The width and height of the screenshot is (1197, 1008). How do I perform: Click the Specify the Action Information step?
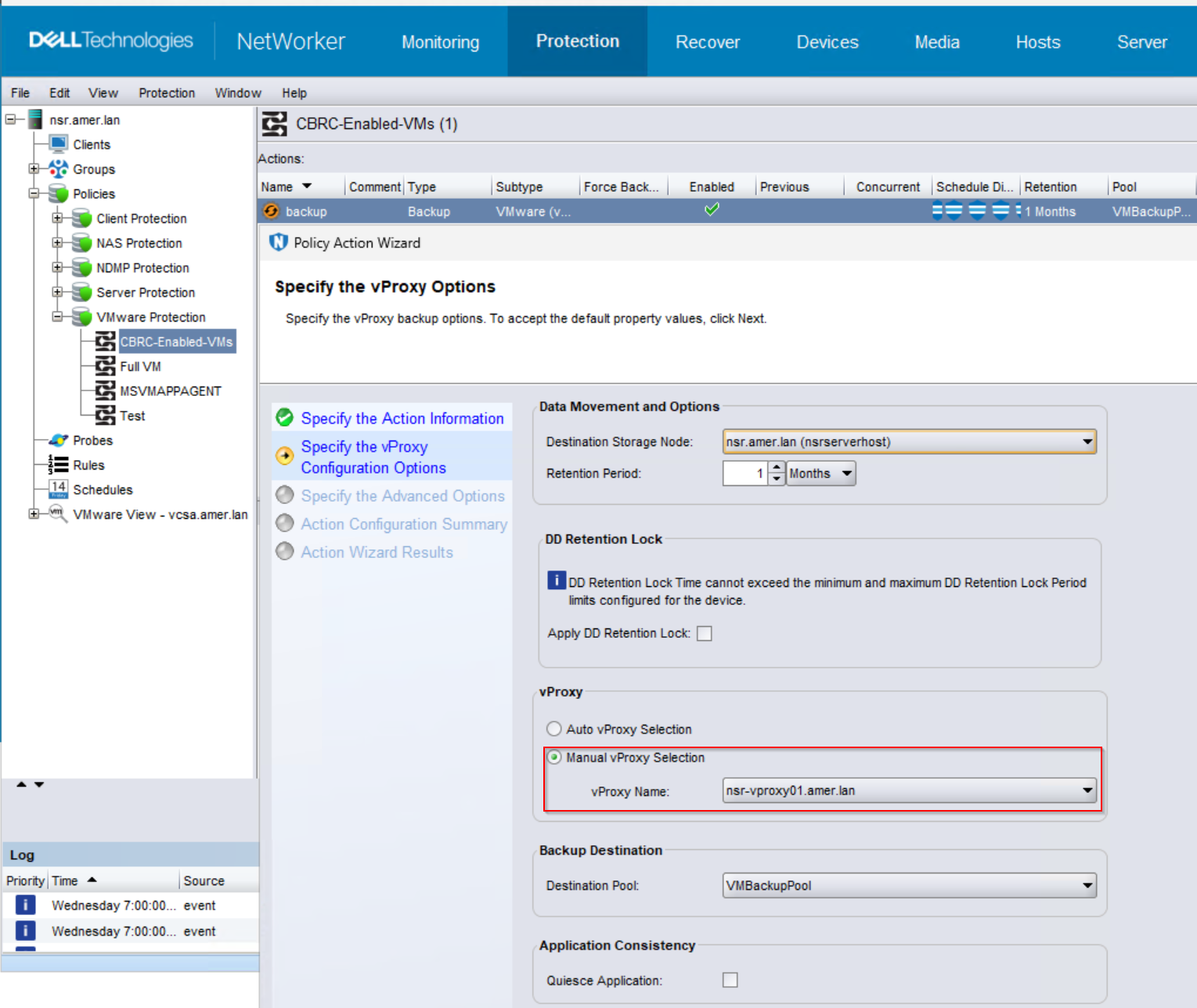(402, 418)
